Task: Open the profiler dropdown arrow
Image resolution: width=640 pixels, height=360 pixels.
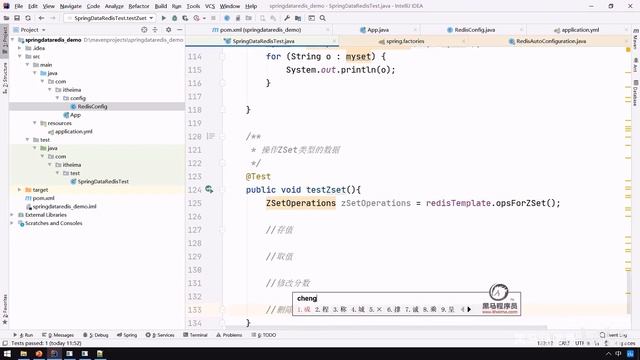Action: coord(204,18)
